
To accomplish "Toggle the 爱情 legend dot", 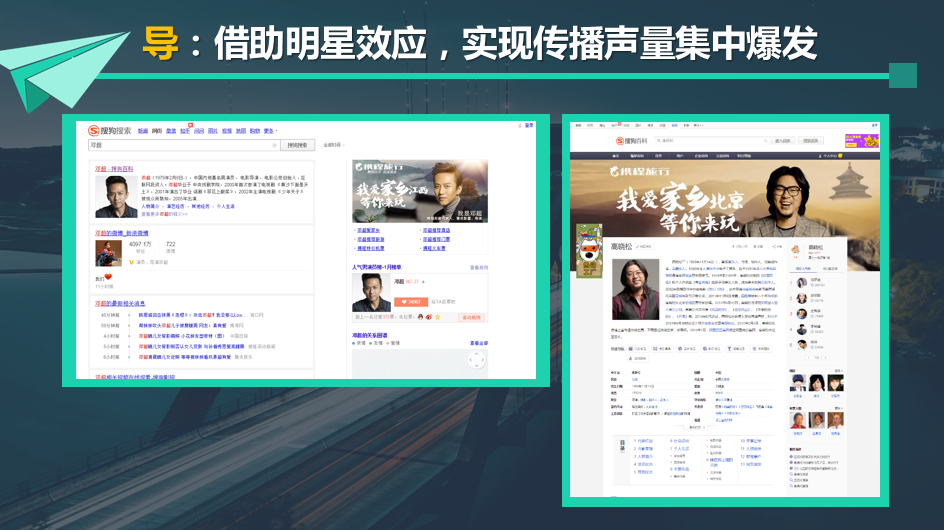I will pyautogui.click(x=387, y=343).
